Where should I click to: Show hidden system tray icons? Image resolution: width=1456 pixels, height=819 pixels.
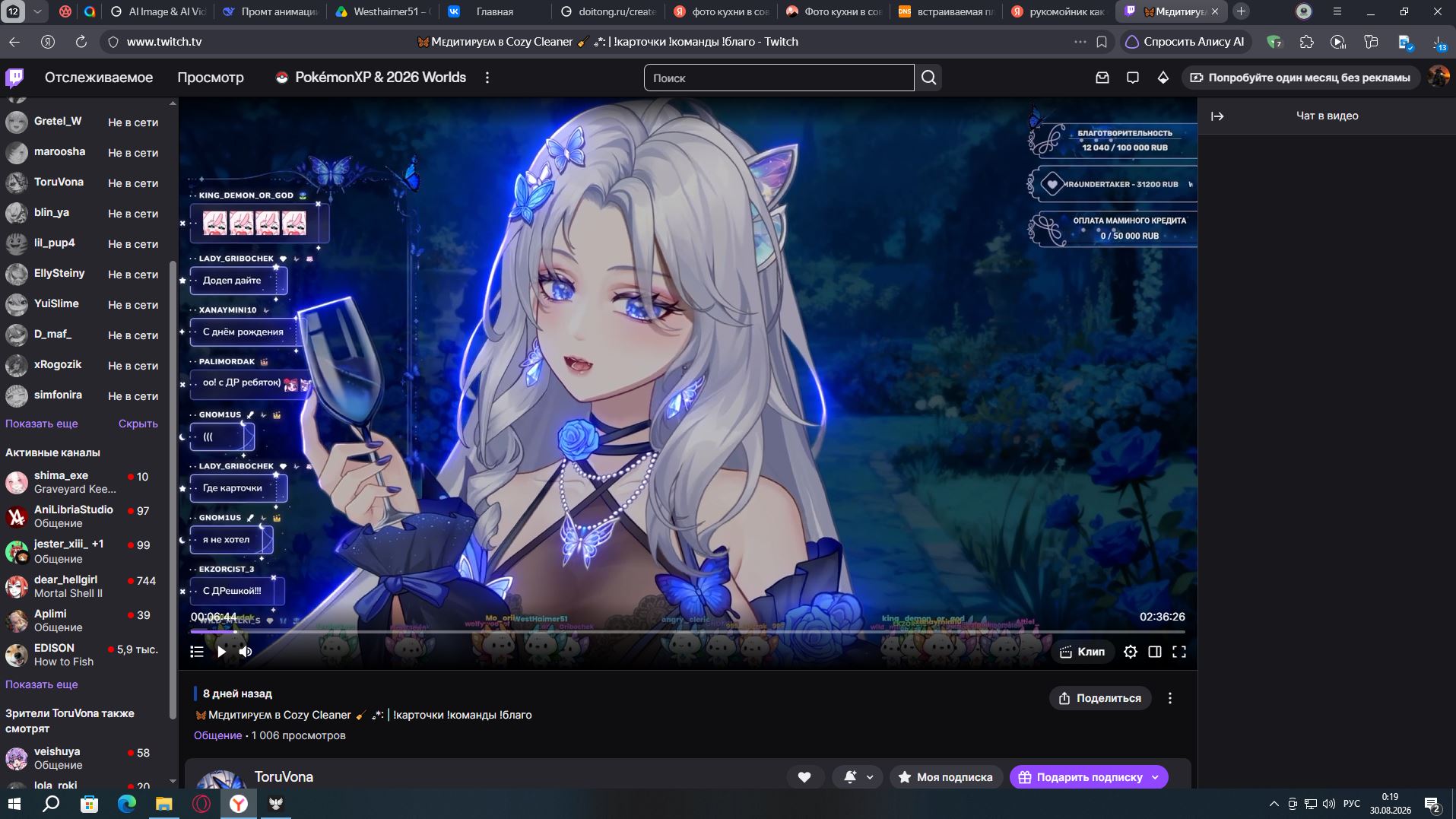pos(1274,804)
